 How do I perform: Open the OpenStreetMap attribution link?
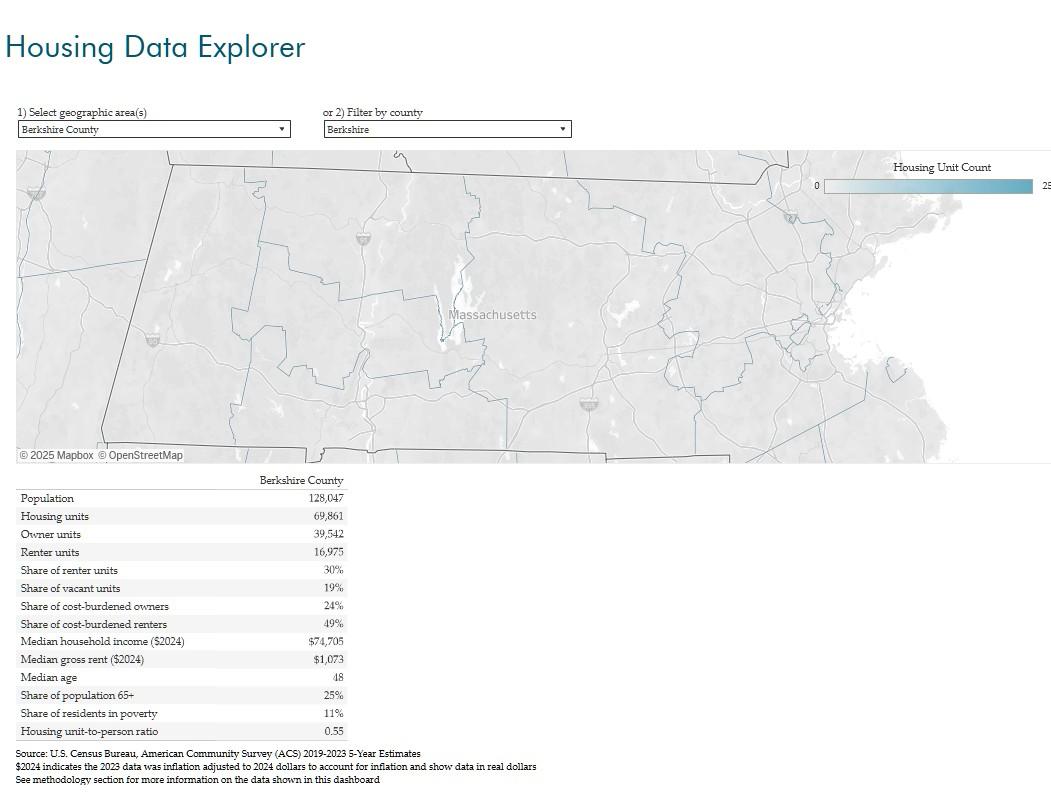coord(140,456)
